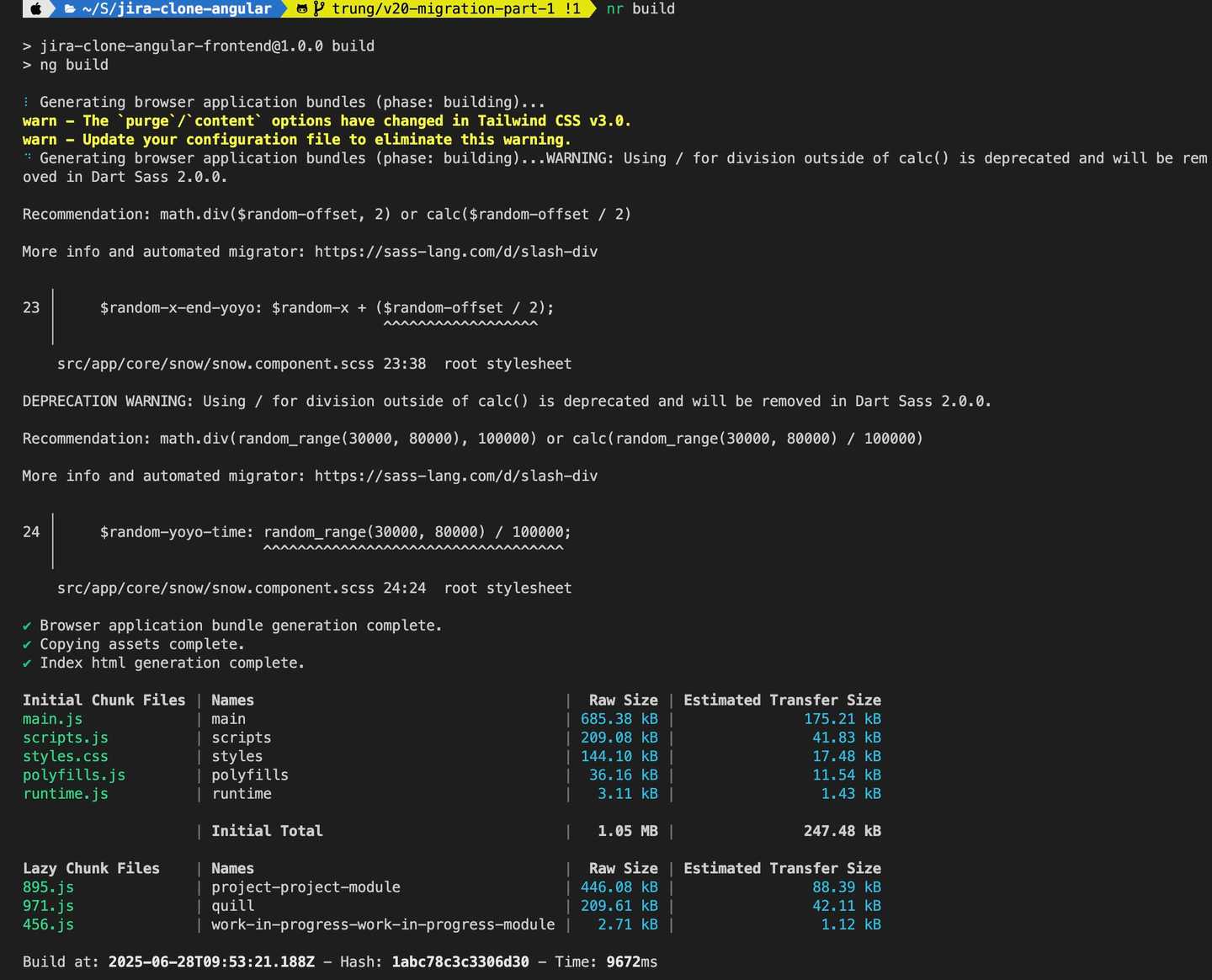Image resolution: width=1212 pixels, height=980 pixels.
Task: Open the first sass-lang.com/d/slash-div link
Action: click(455, 251)
